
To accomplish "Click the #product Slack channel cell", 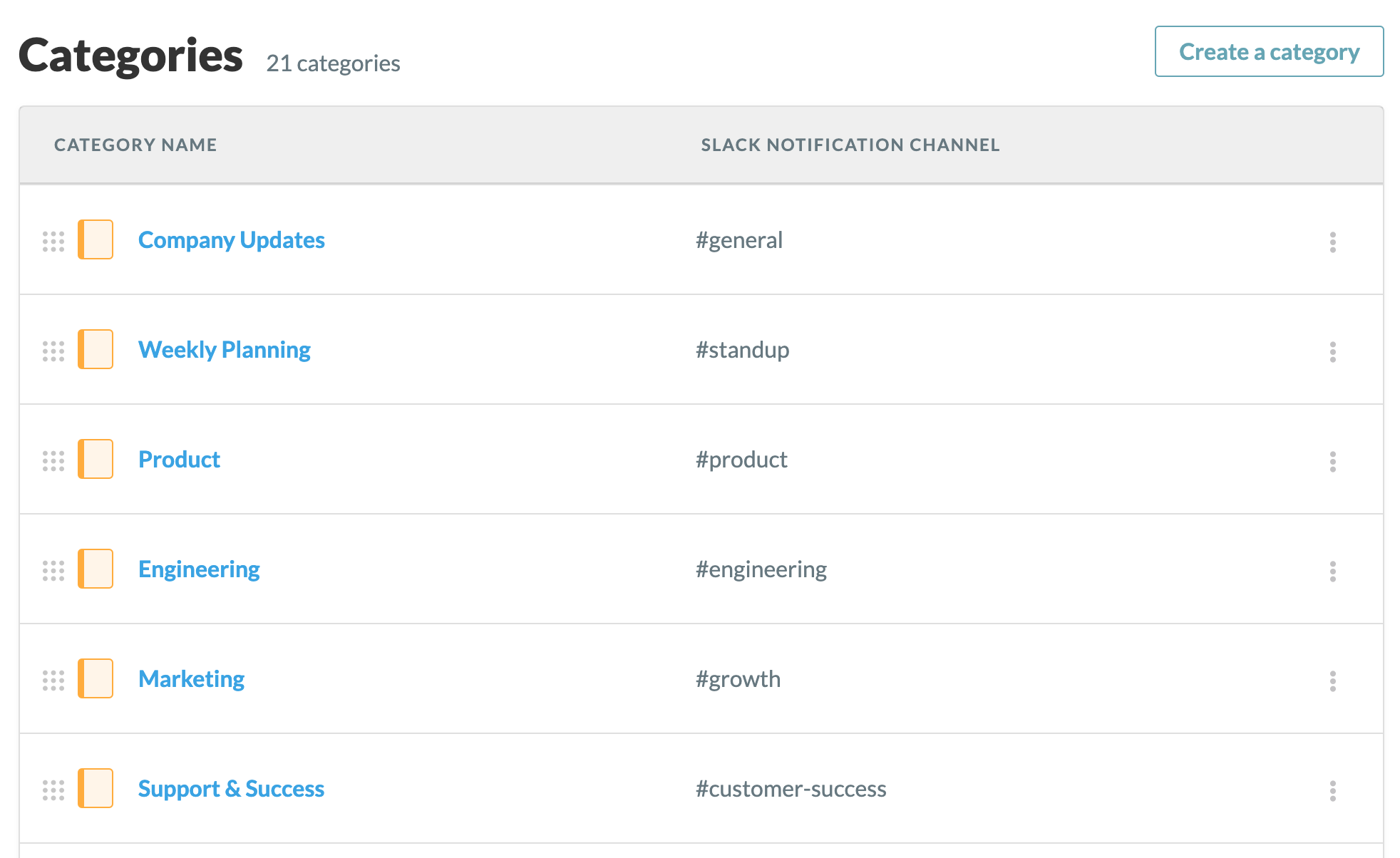I will pos(741,460).
